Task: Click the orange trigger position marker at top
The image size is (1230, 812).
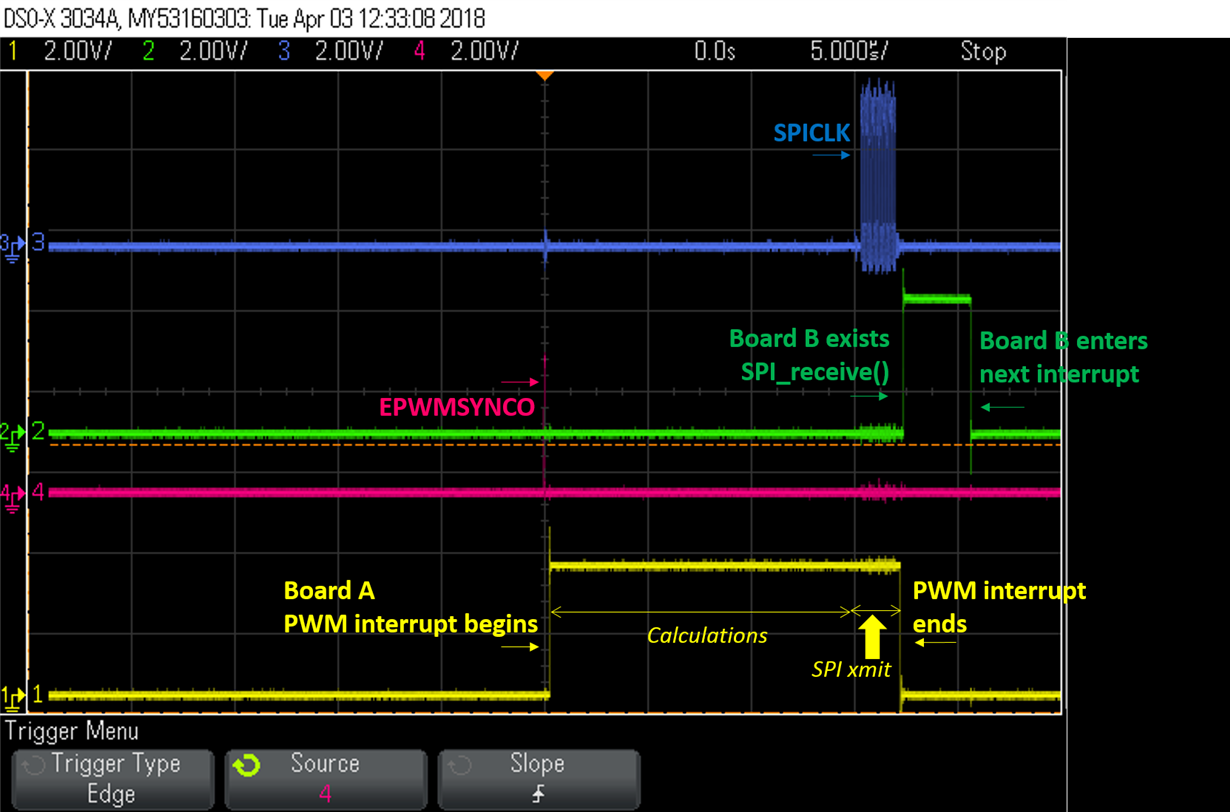Action: point(545,75)
